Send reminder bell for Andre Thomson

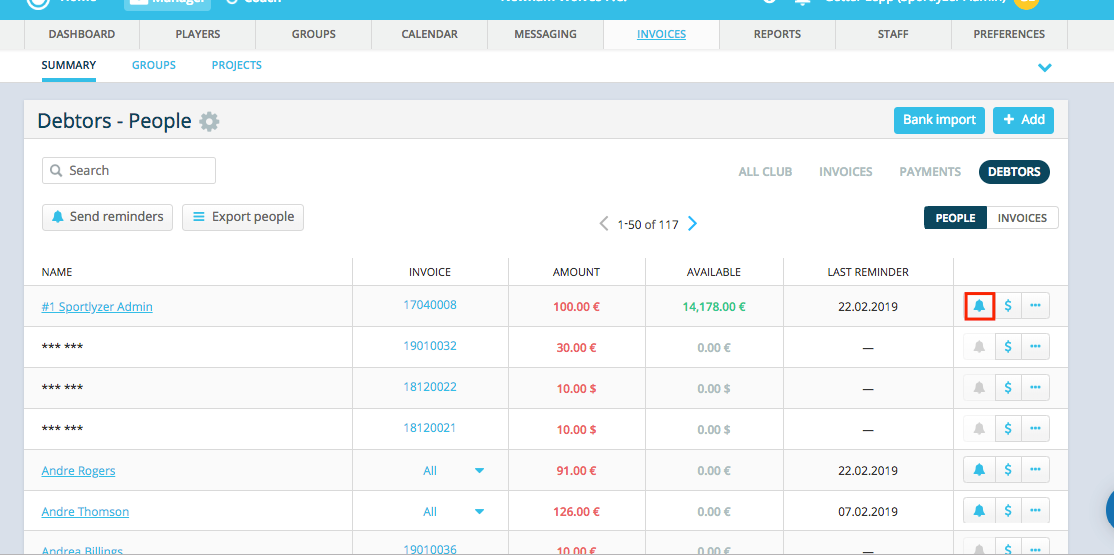click(x=979, y=511)
